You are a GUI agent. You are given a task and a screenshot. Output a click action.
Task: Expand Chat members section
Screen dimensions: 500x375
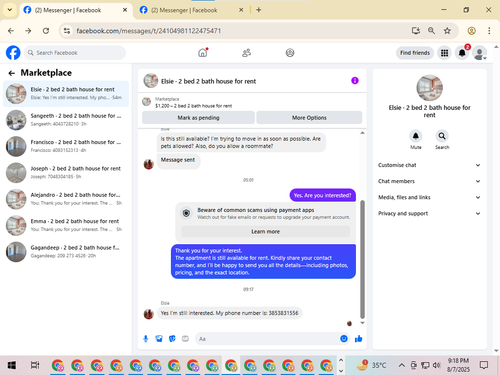(x=429, y=181)
